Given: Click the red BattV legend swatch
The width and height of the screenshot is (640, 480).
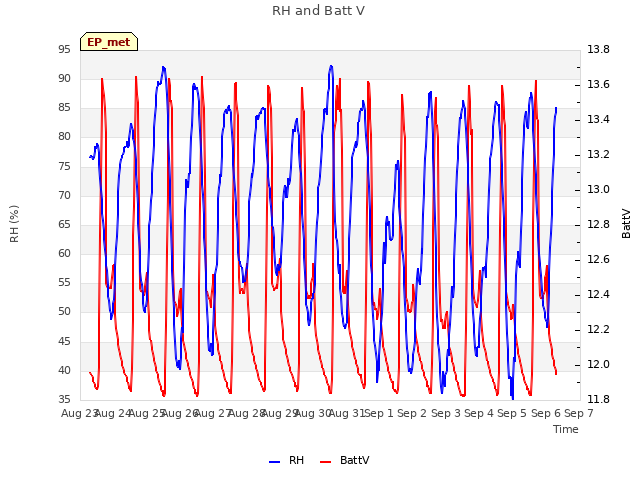Looking at the screenshot, I should (x=326, y=462).
